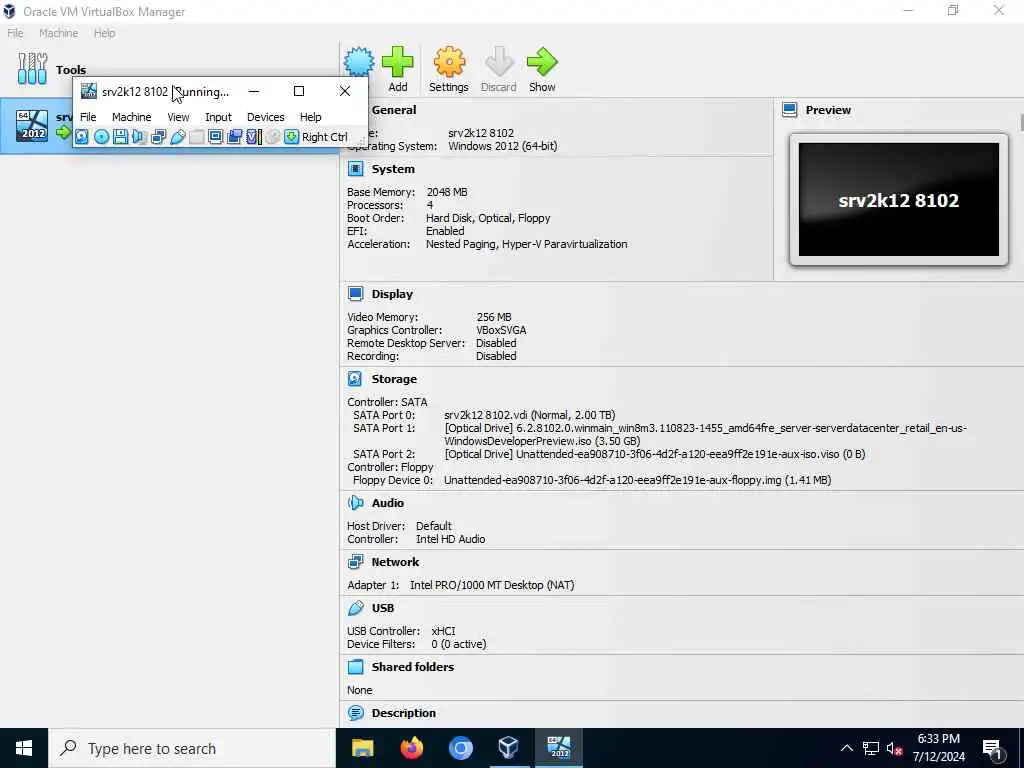The width and height of the screenshot is (1024, 768).
Task: Open the General section header link
Action: (394, 110)
